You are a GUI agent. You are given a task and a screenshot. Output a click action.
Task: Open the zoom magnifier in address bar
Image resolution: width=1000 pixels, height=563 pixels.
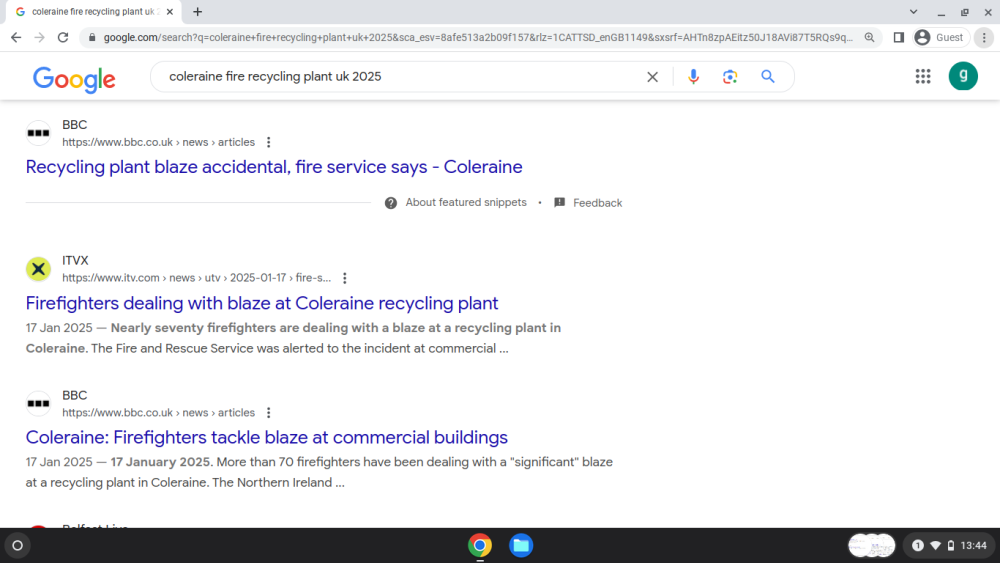coord(869,38)
